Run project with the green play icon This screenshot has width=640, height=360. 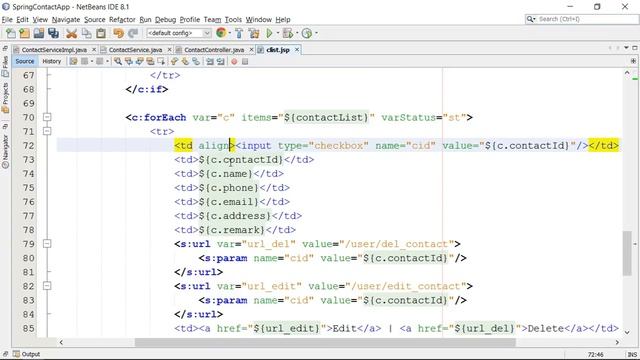(269, 33)
